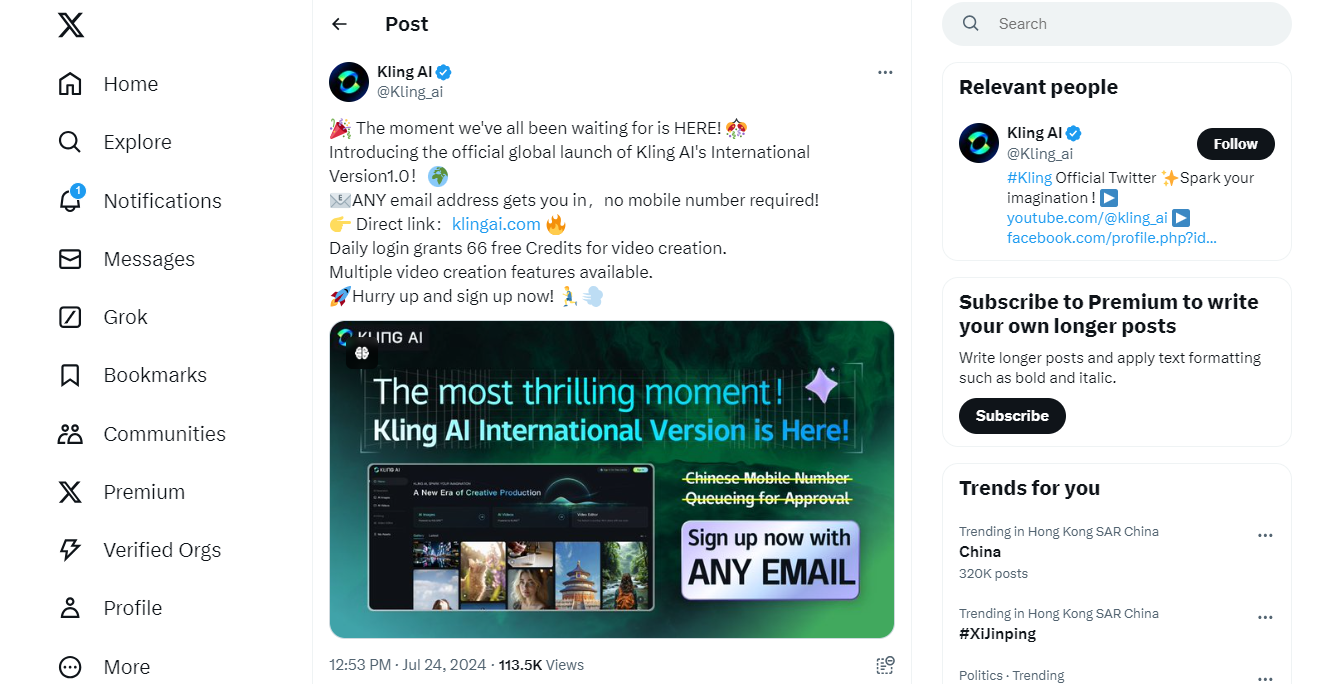
Task: Open Verified Orgs menu item
Action: 140,550
